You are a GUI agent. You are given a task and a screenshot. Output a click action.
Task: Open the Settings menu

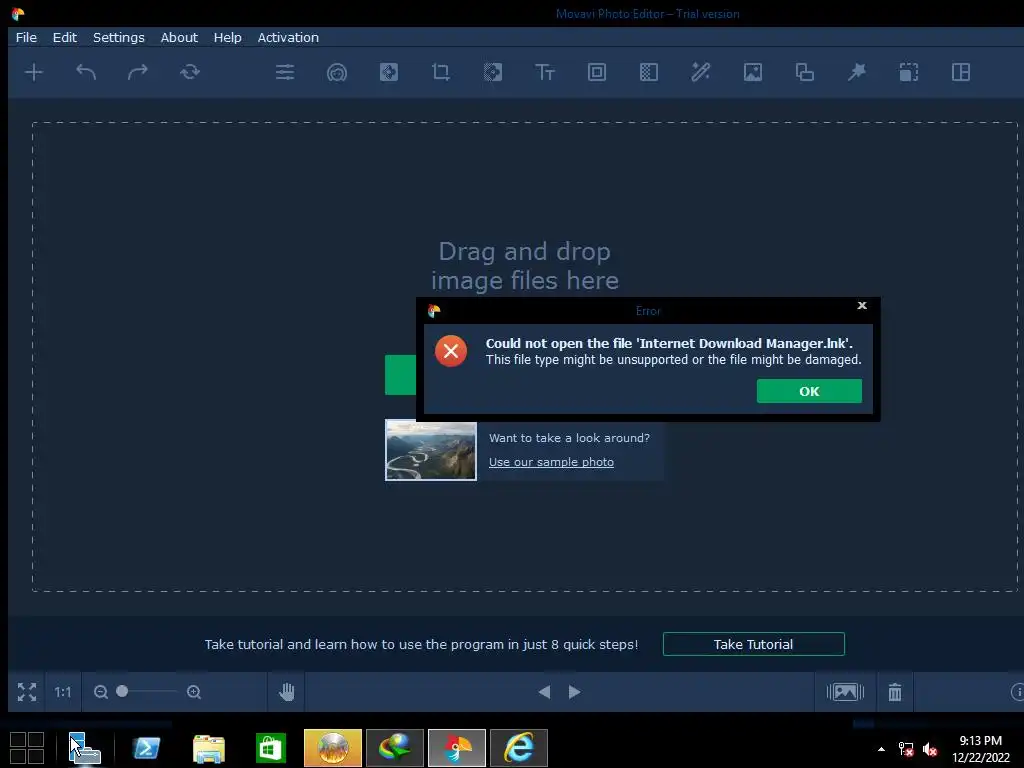point(119,37)
